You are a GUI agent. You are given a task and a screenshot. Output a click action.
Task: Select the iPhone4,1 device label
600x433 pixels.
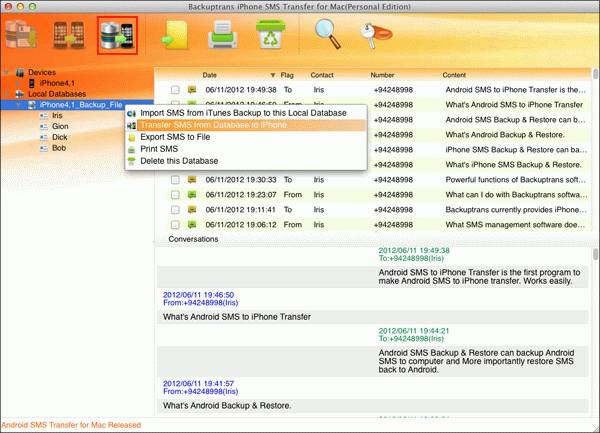(x=57, y=83)
